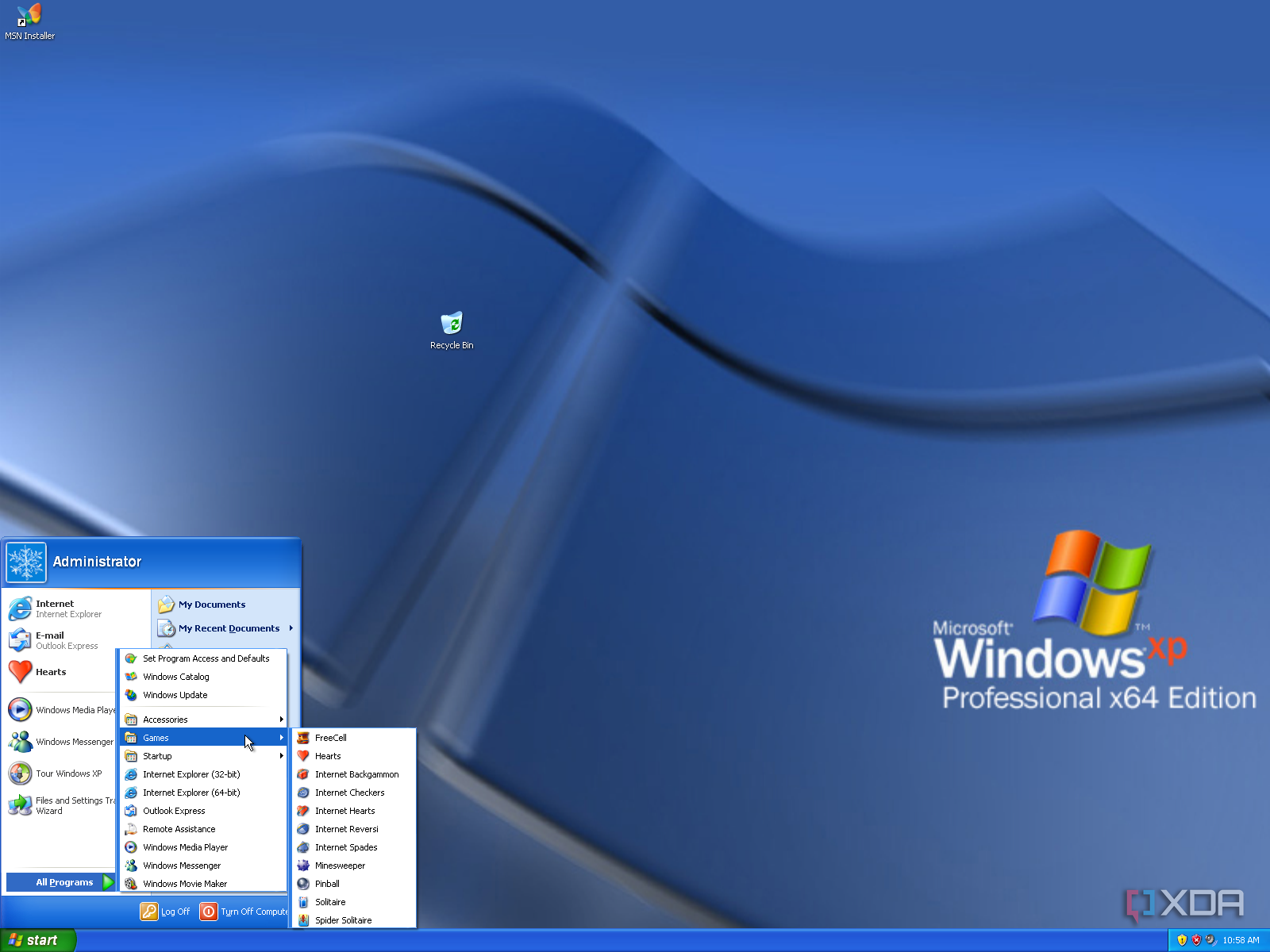Screen dimensions: 1270x952
Task: Click All Programs in Start menu
Action: (x=63, y=882)
